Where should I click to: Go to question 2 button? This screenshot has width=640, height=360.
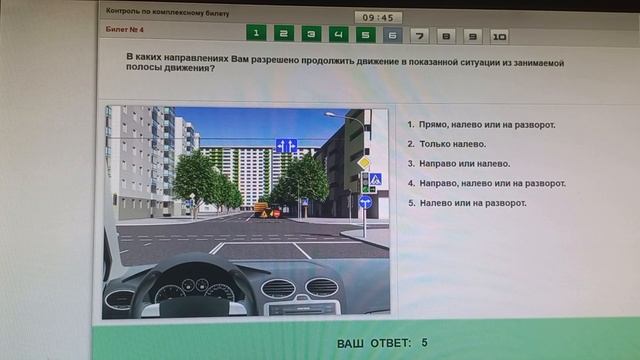pos(284,34)
